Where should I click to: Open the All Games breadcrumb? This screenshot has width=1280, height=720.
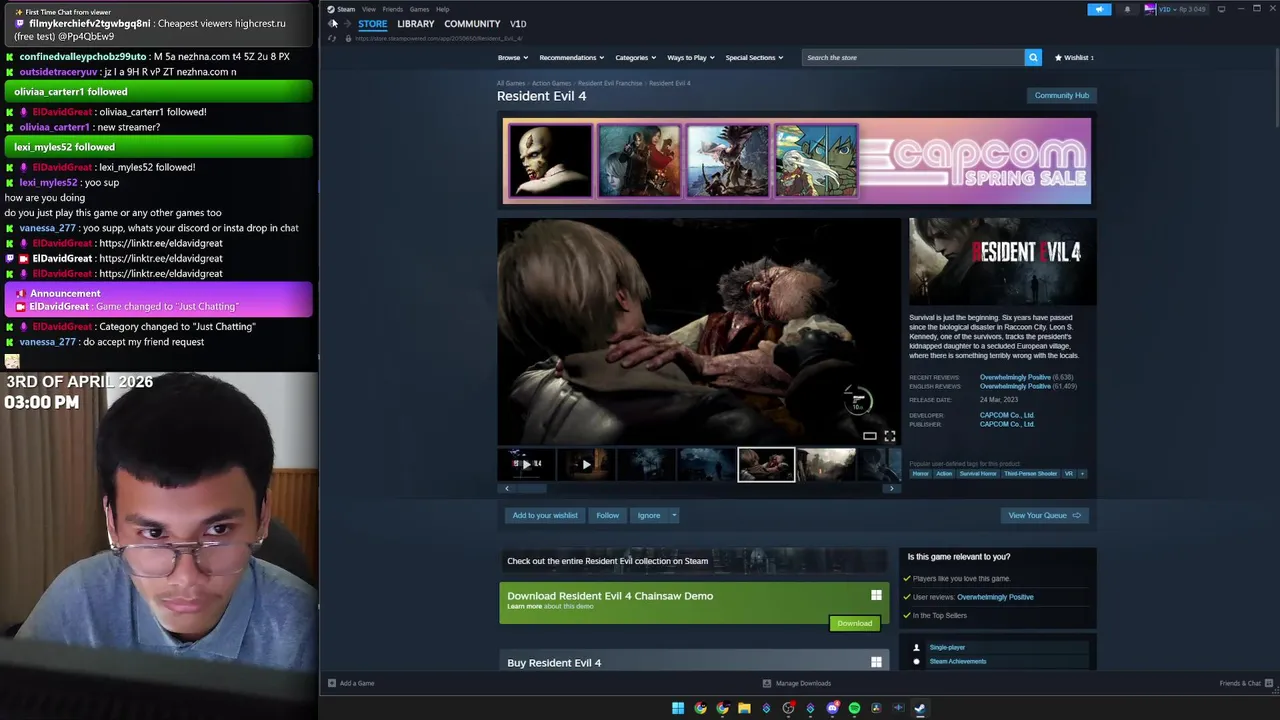pyautogui.click(x=511, y=83)
